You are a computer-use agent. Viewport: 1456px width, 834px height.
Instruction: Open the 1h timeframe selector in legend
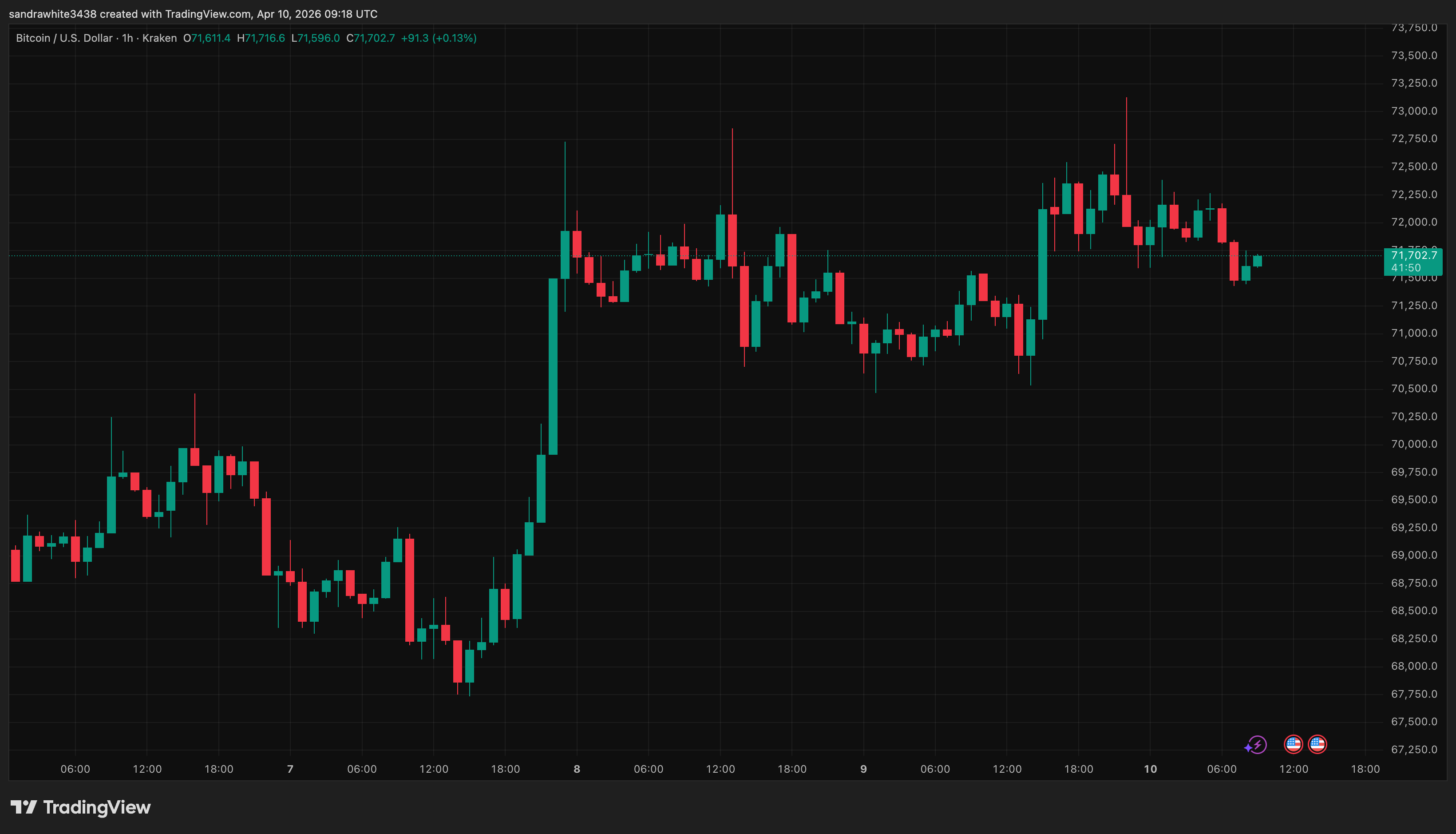[x=127, y=38]
